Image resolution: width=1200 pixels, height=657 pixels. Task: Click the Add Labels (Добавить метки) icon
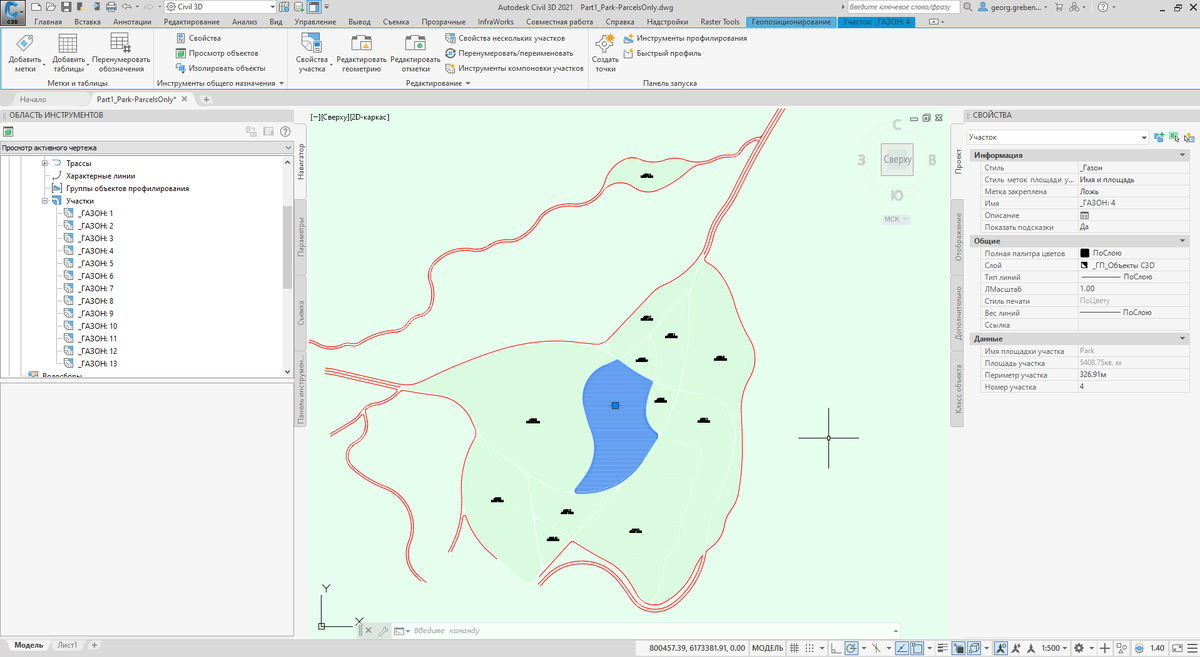[x=25, y=44]
